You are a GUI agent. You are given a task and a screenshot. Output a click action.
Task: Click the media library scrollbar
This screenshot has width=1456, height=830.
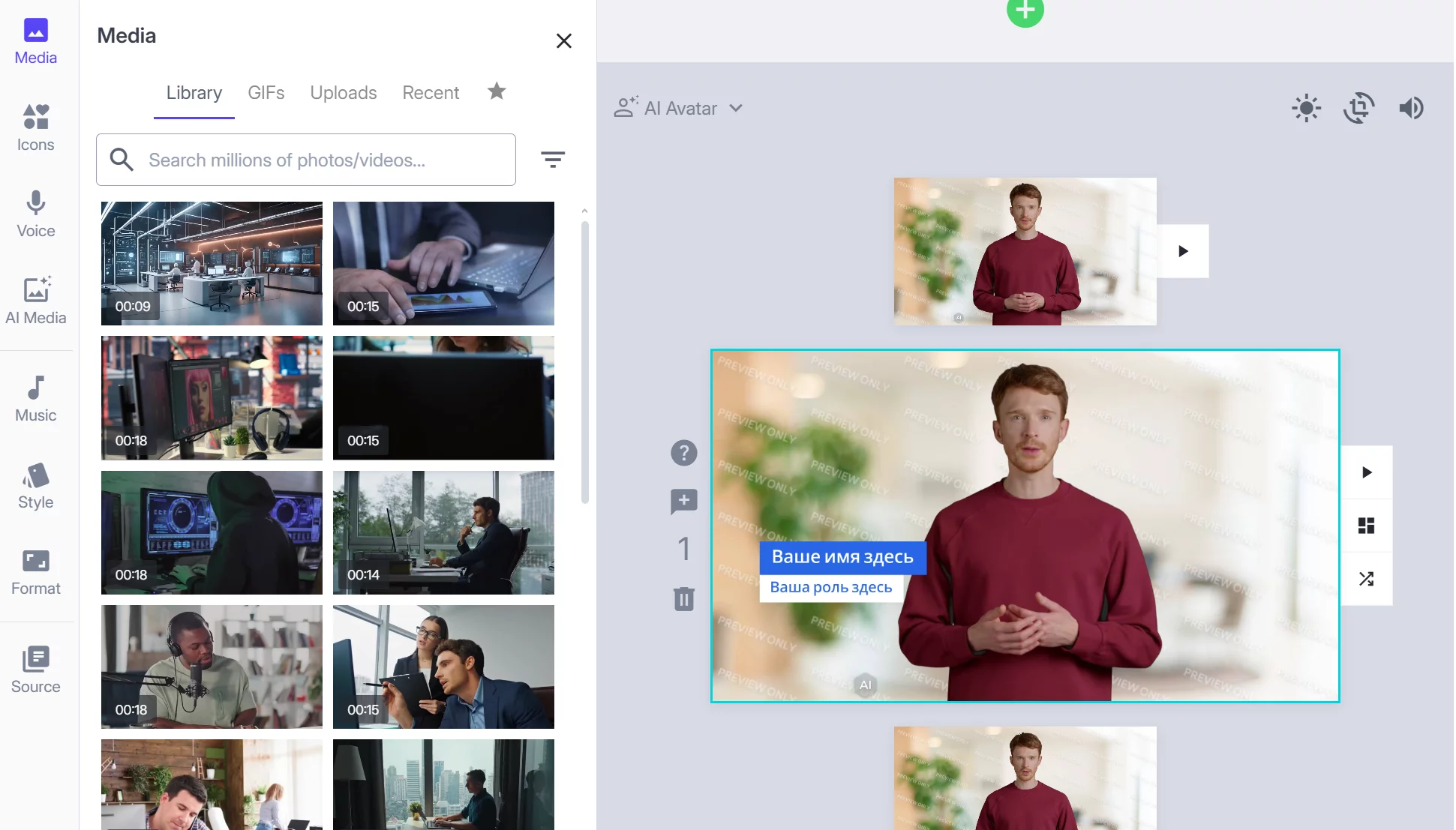(x=584, y=361)
